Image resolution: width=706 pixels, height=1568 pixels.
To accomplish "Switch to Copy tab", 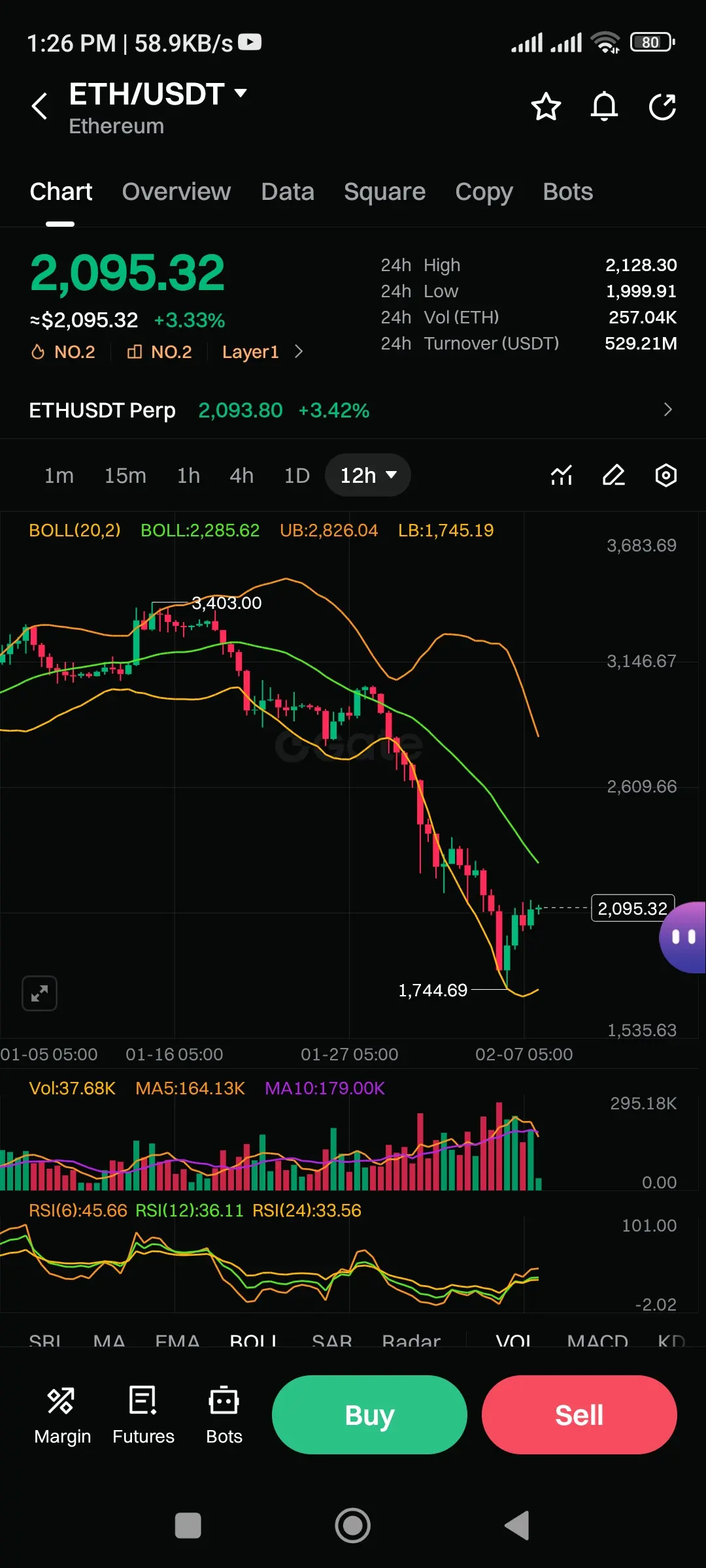I will (484, 191).
